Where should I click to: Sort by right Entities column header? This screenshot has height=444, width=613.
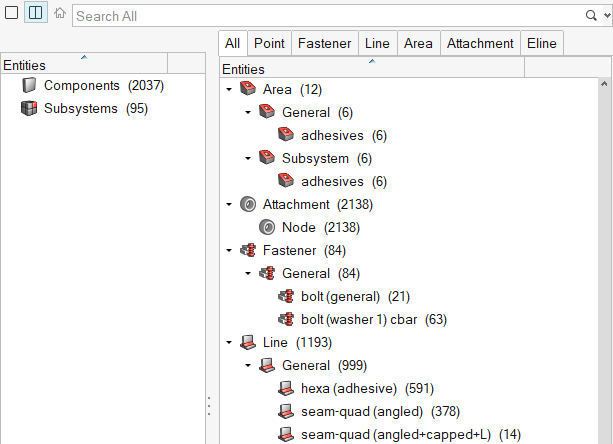[400, 69]
